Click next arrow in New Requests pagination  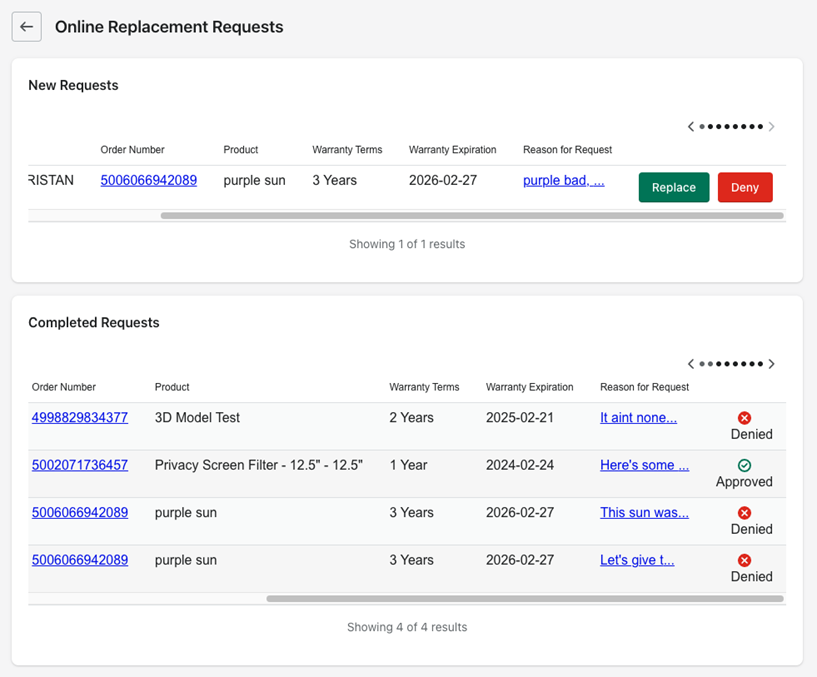point(771,127)
